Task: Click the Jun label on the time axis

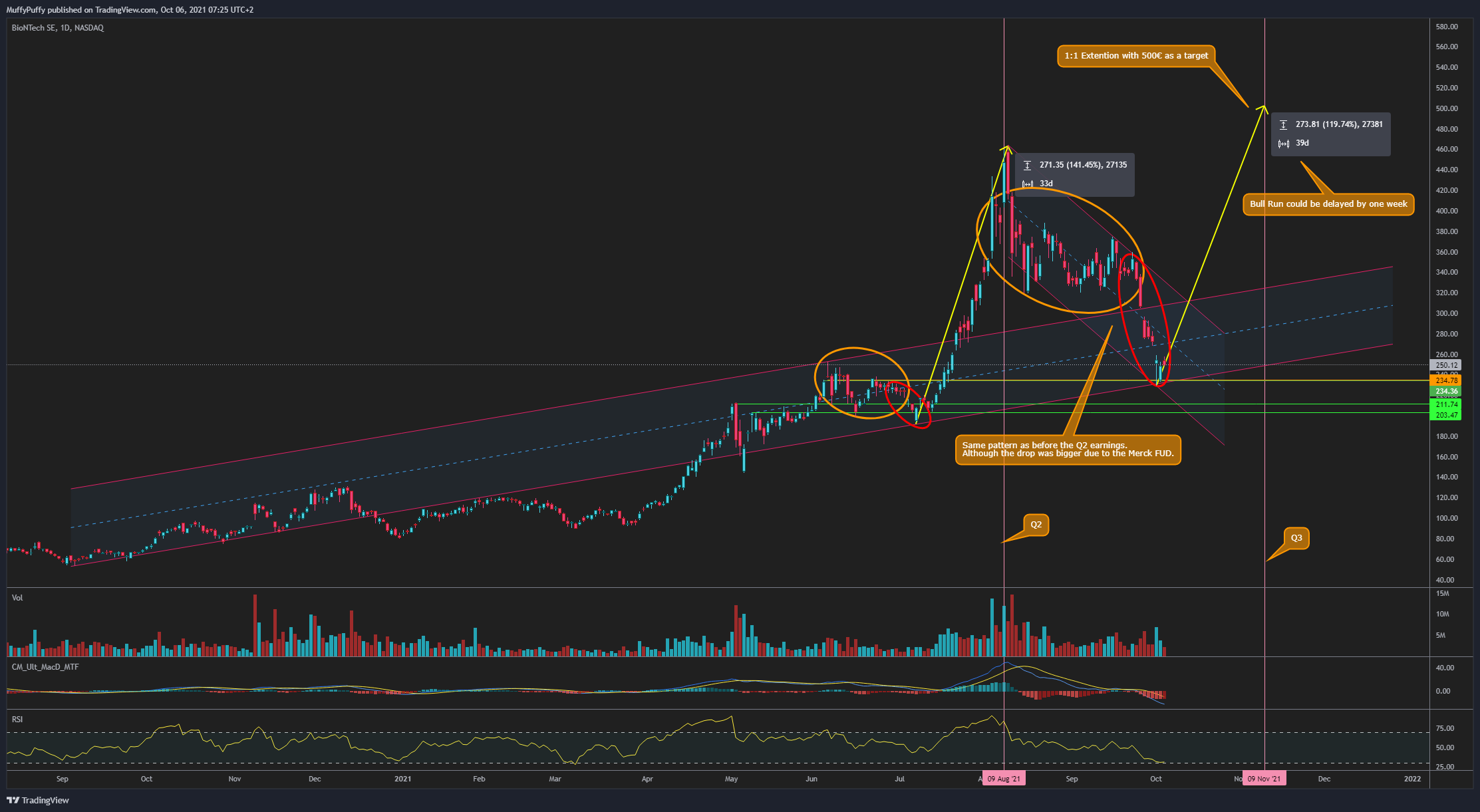Action: click(x=812, y=779)
